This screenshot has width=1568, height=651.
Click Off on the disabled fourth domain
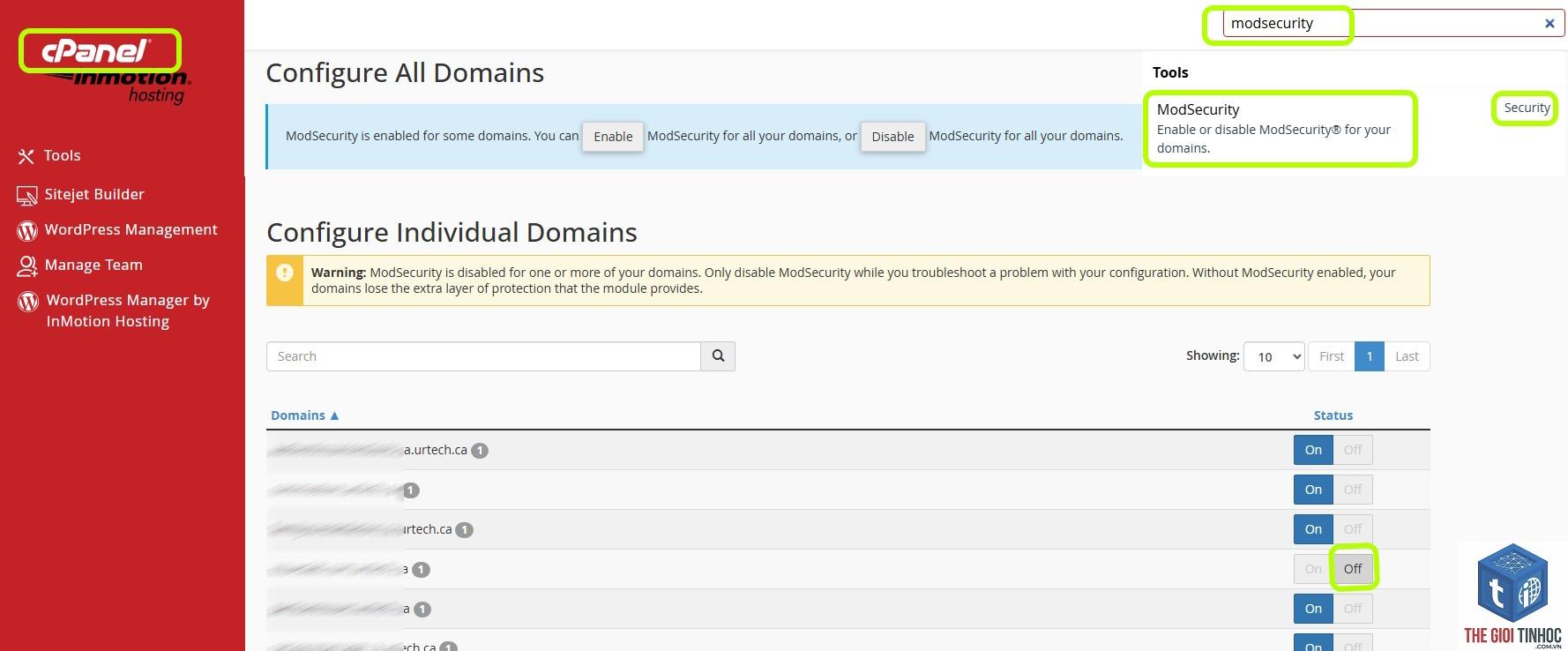click(x=1353, y=569)
